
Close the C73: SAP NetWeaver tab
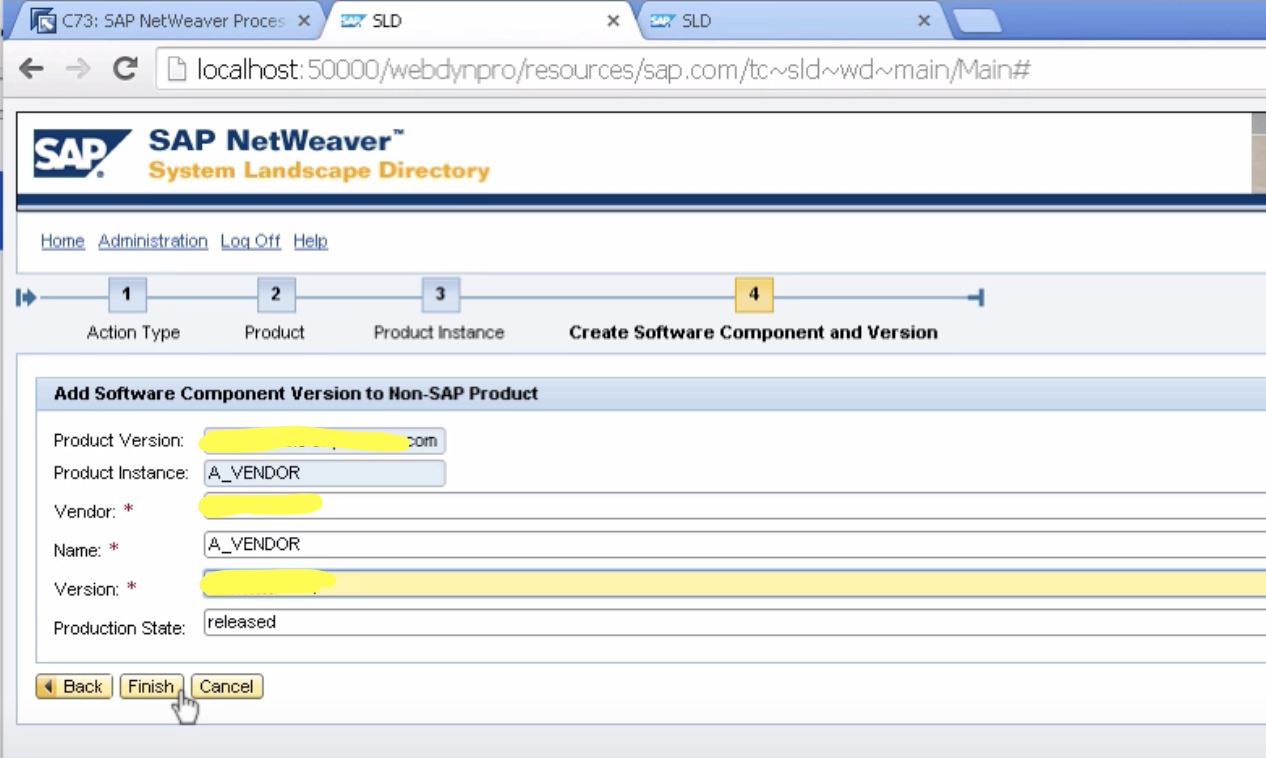(304, 20)
